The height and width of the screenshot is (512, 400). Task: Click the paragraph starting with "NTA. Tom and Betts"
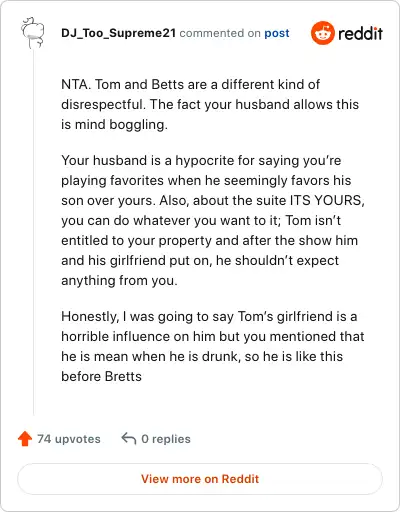pos(210,104)
